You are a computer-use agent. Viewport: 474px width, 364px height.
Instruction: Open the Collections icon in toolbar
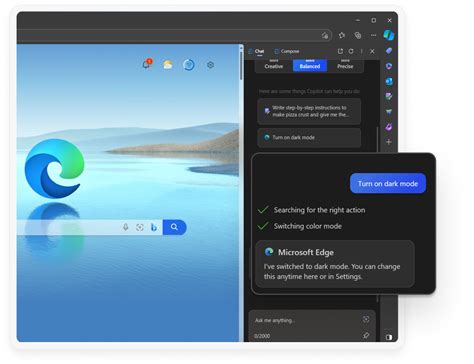[x=358, y=35]
